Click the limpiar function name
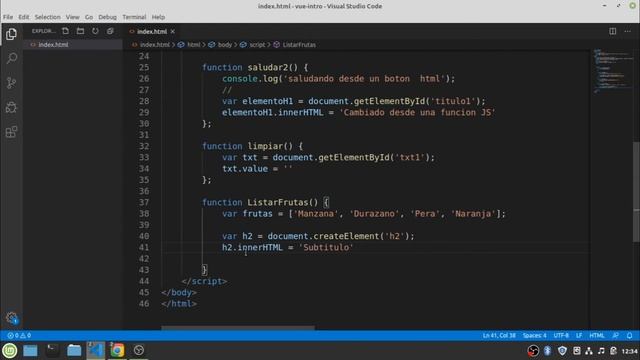The height and width of the screenshot is (360, 640). pos(265,146)
